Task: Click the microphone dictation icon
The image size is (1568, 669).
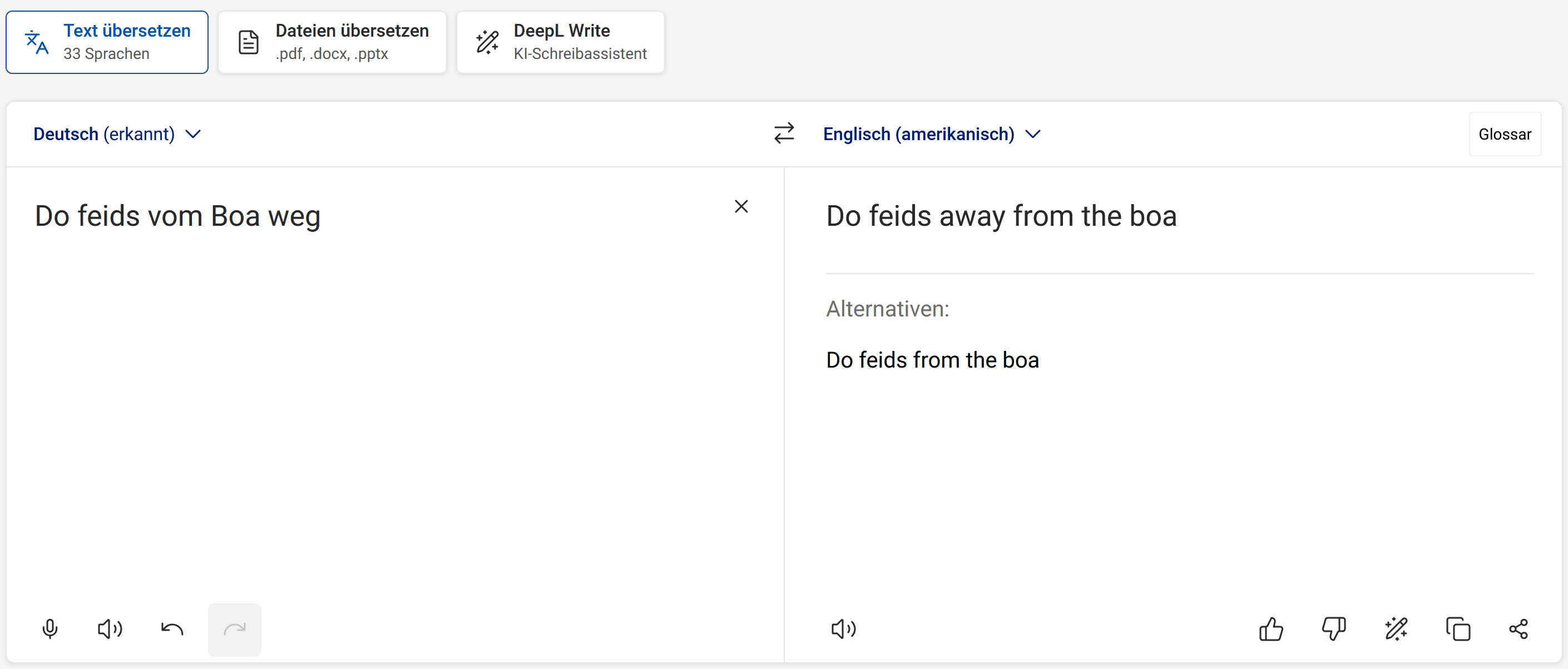Action: coord(50,629)
